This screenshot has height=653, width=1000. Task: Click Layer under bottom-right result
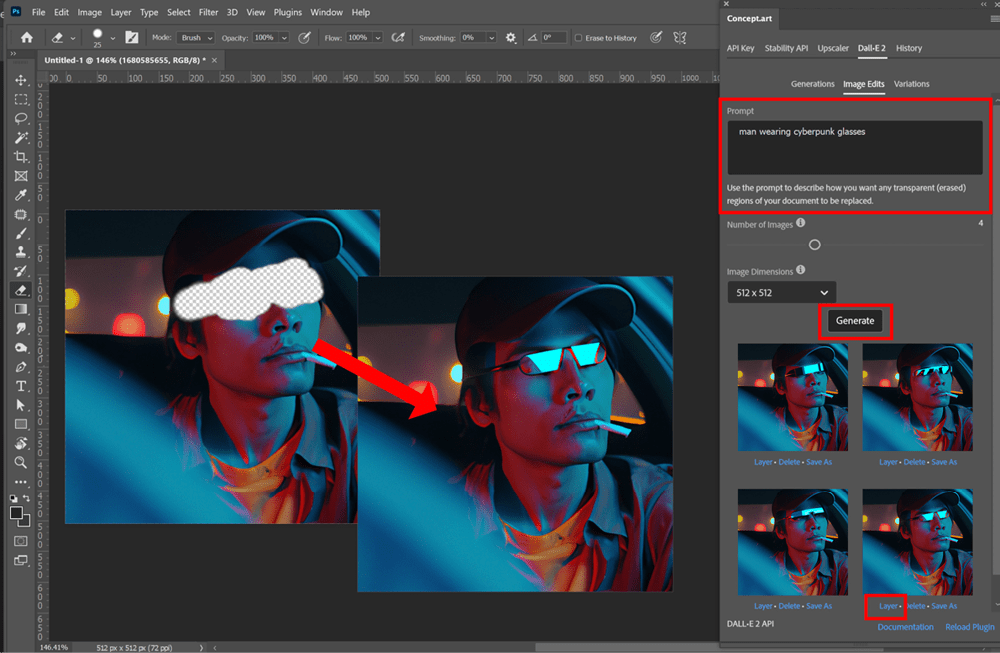click(x=888, y=606)
